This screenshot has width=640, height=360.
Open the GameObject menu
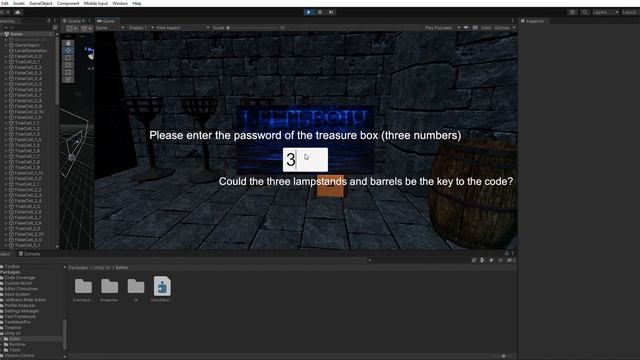tap(41, 3)
